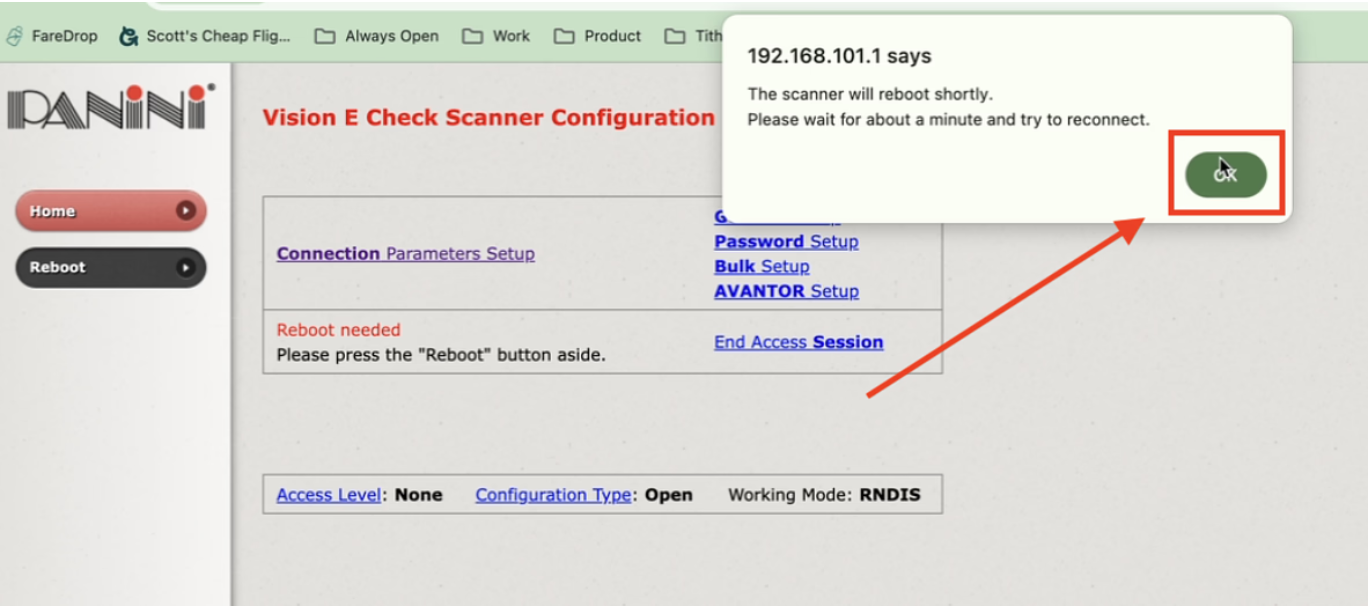Image resolution: width=1368 pixels, height=608 pixels.
Task: Click the red arrow icon on Home button
Action: (x=188, y=211)
